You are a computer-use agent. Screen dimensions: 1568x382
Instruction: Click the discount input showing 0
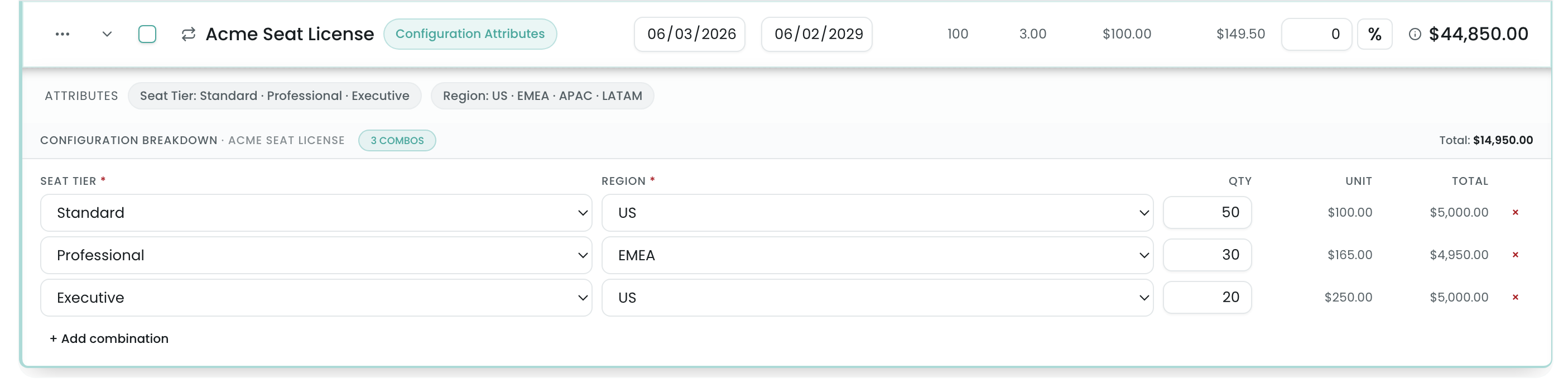click(x=1316, y=34)
